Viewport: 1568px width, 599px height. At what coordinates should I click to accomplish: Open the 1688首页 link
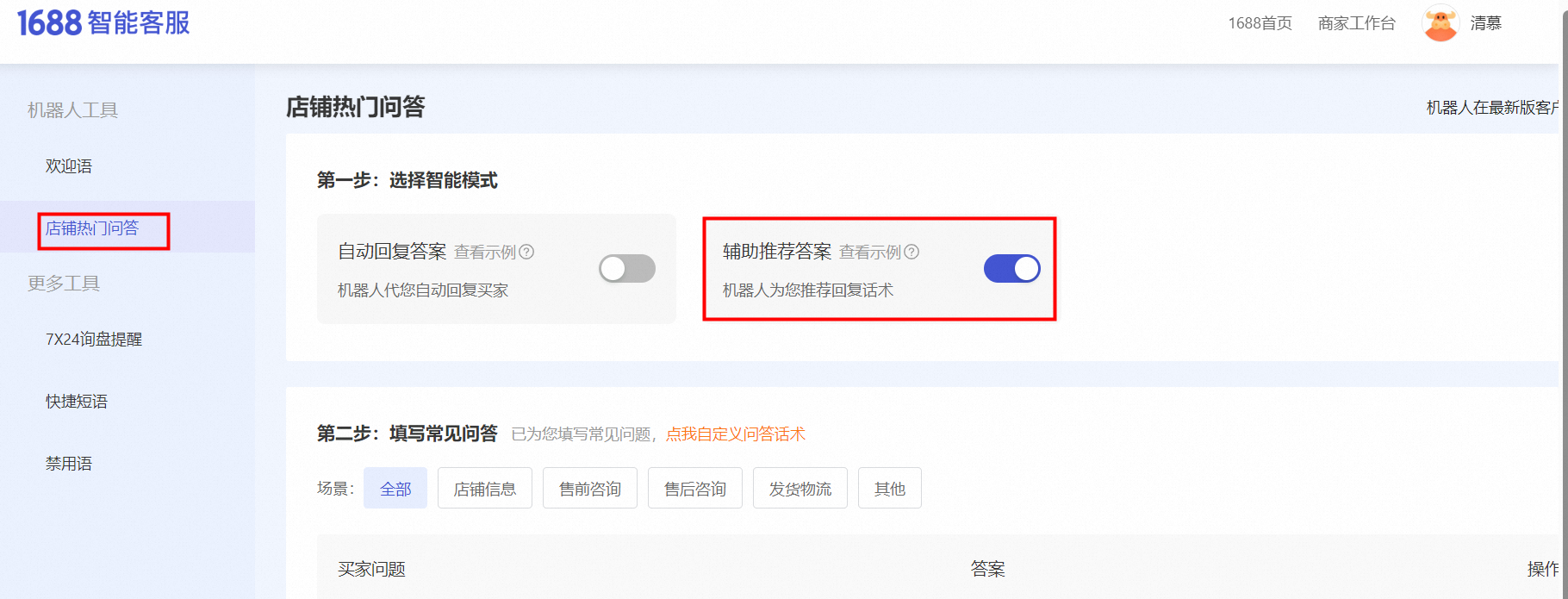(1260, 23)
